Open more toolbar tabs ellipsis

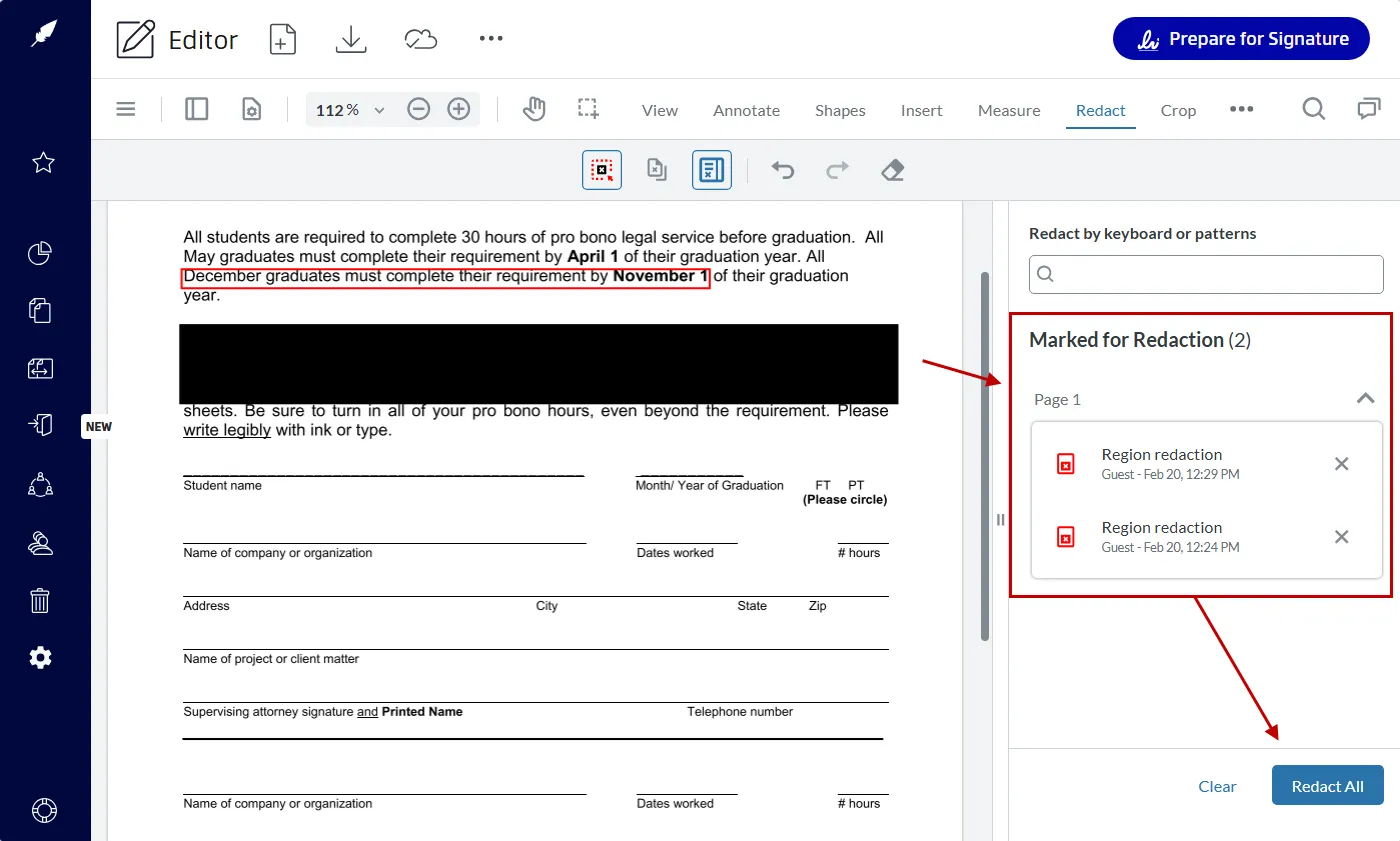[1241, 109]
